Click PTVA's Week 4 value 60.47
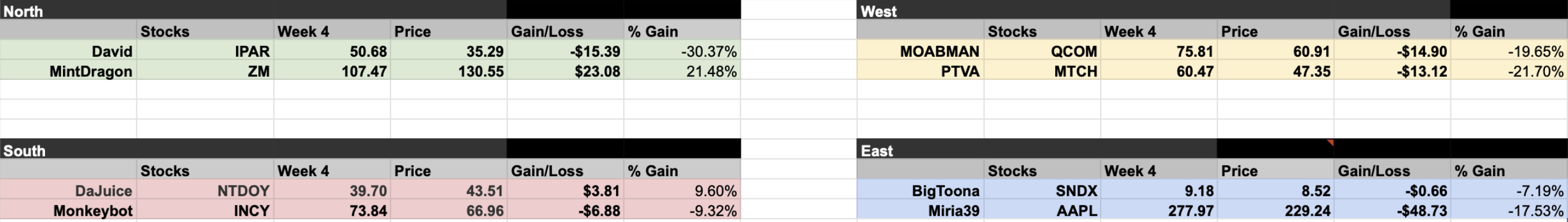 coord(1159,71)
